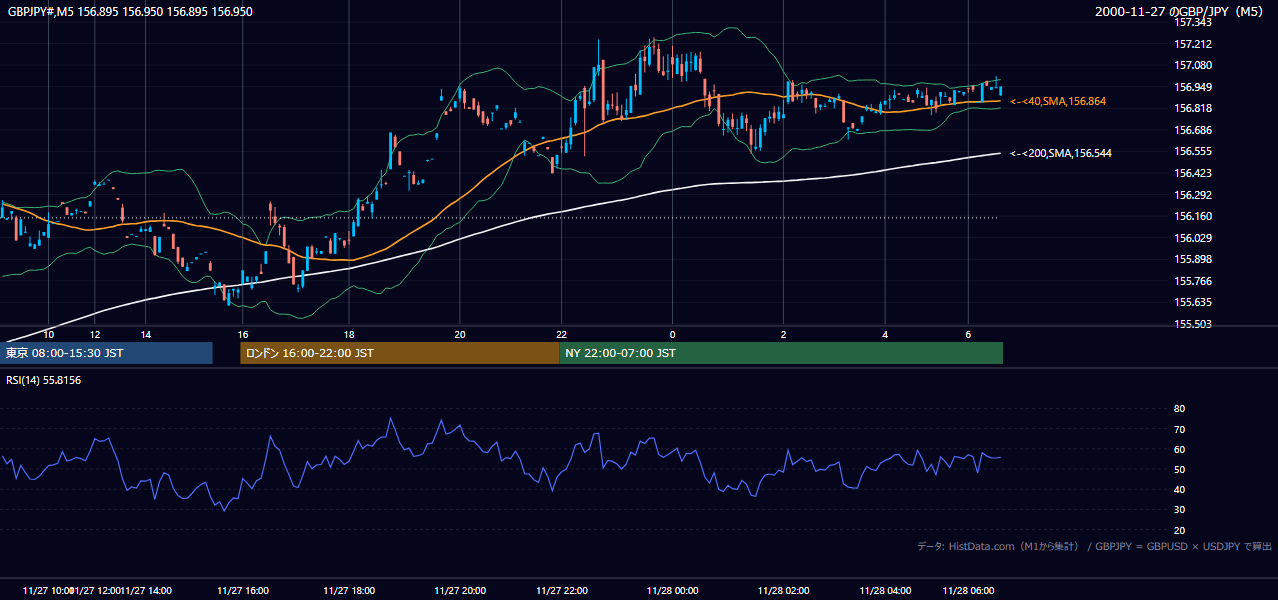The image size is (1278, 600).
Task: Click price scale value 156.160
Action: [1193, 216]
